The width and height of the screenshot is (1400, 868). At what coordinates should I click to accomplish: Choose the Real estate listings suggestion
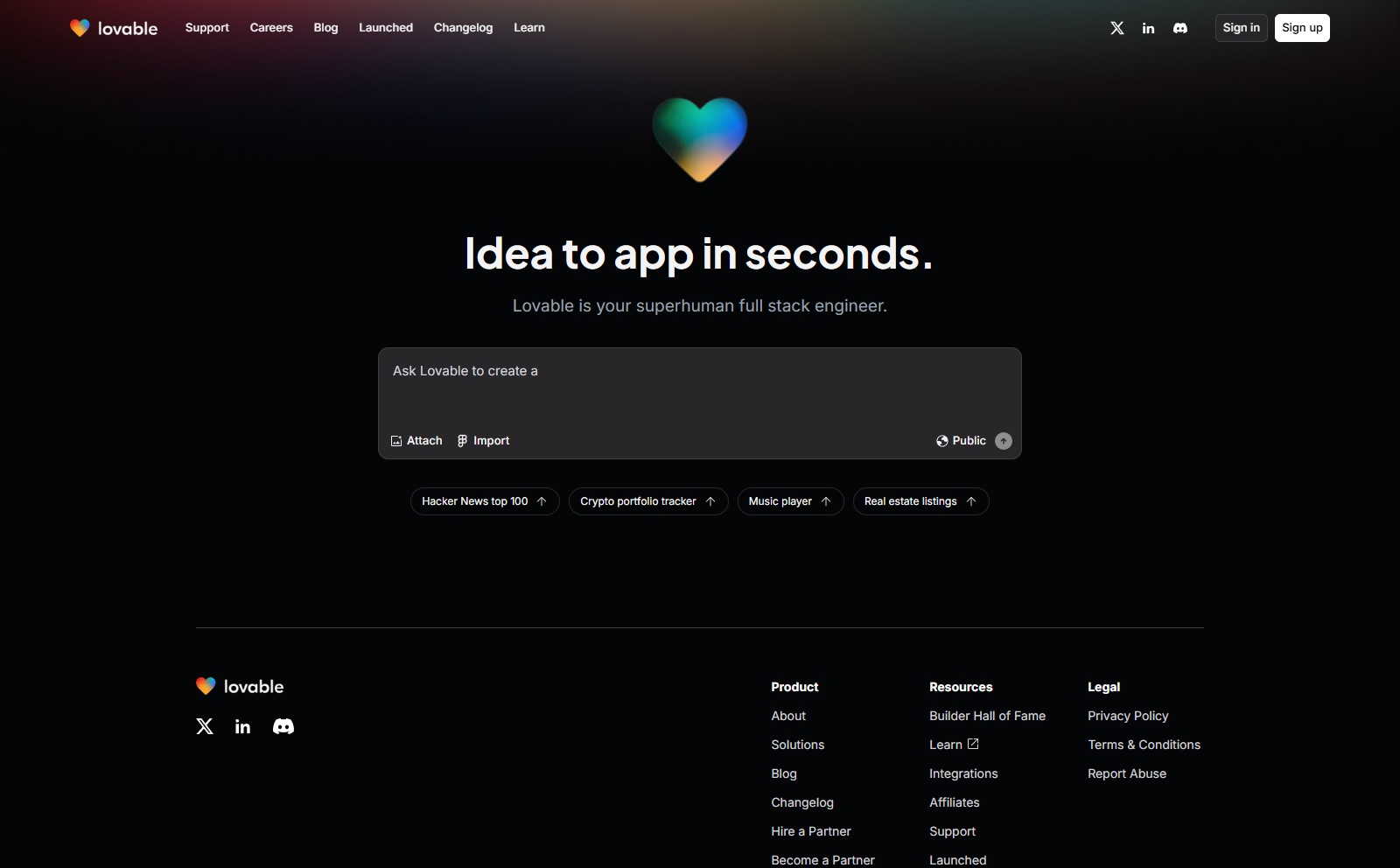pyautogui.click(x=920, y=501)
